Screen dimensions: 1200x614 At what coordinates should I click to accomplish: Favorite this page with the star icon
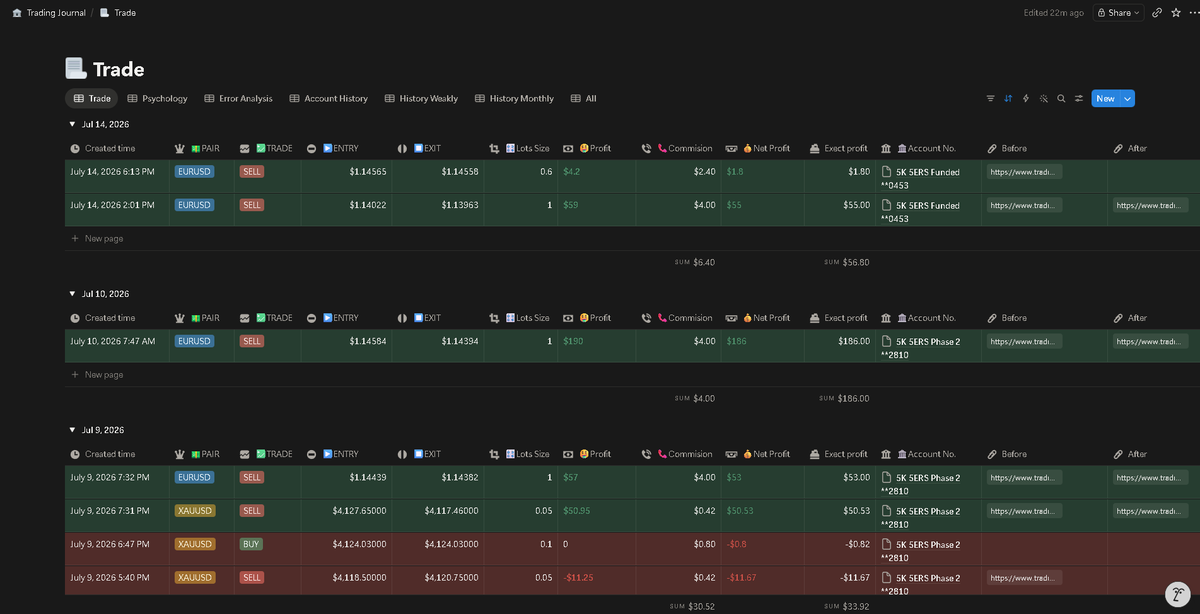click(1175, 13)
